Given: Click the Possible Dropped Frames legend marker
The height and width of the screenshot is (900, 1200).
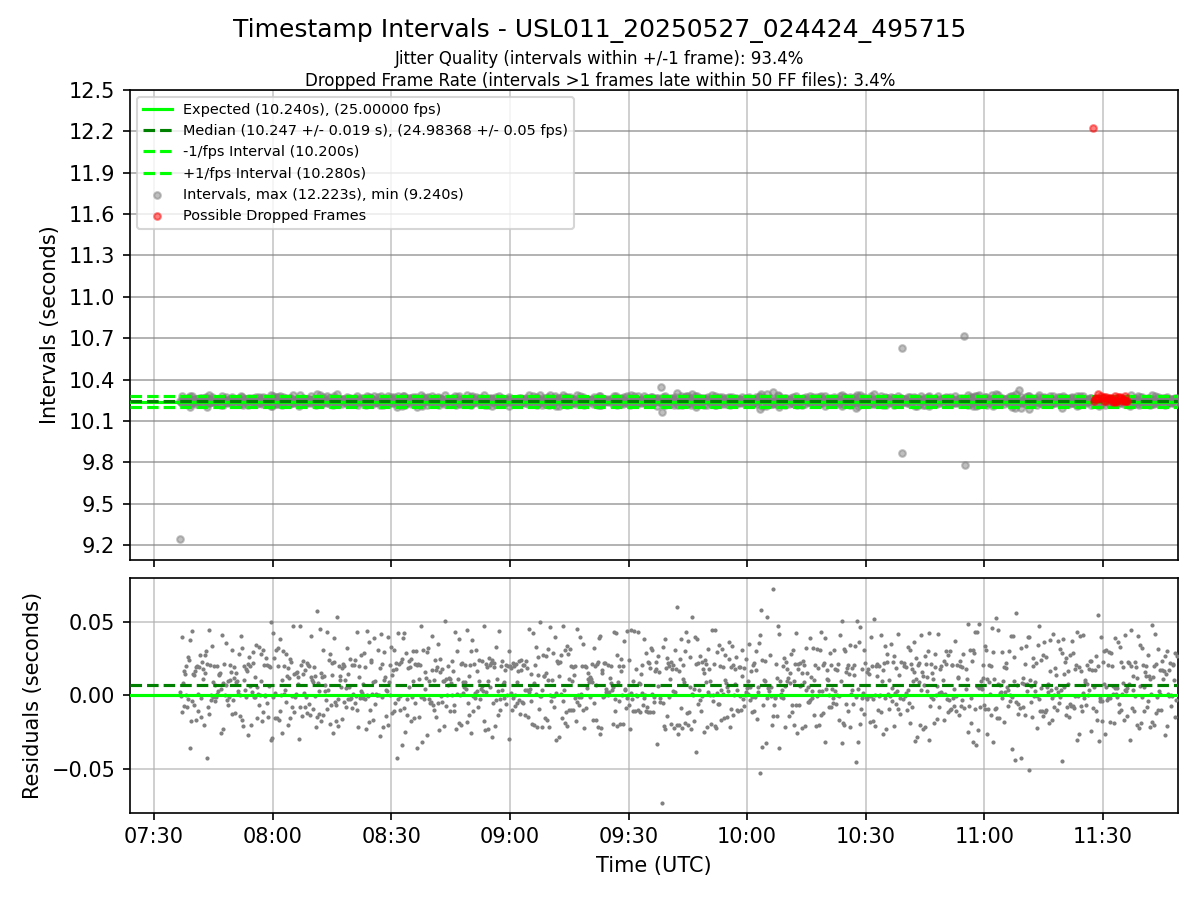Looking at the screenshot, I should coord(158,215).
